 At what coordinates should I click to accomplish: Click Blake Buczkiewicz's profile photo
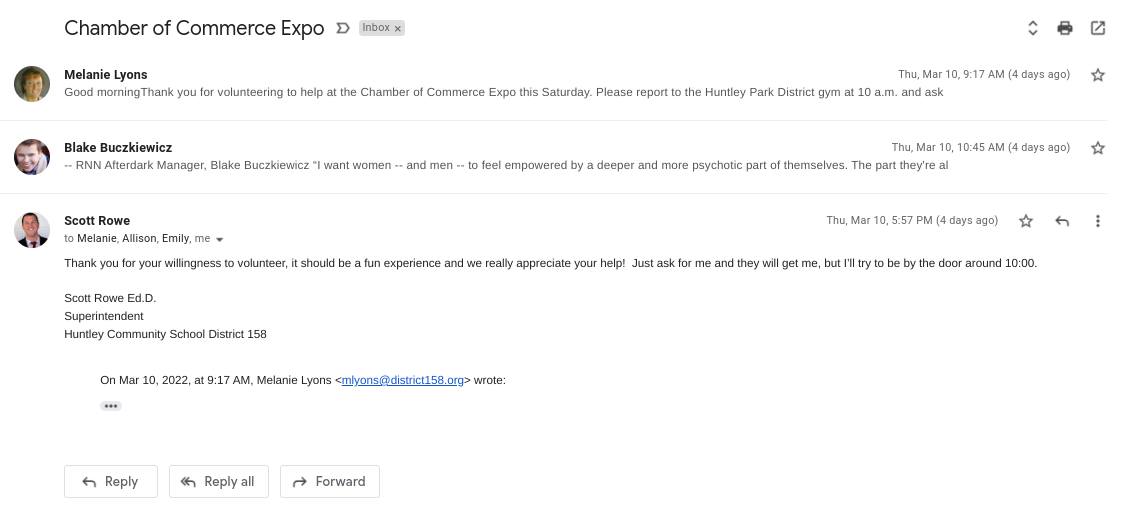click(32, 157)
